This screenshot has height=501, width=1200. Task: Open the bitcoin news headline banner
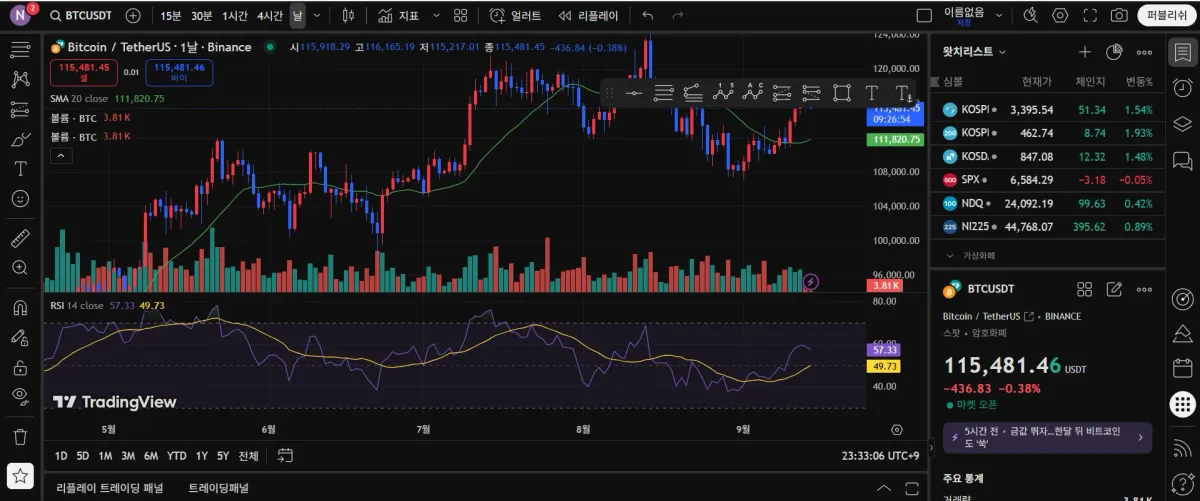(1047, 438)
